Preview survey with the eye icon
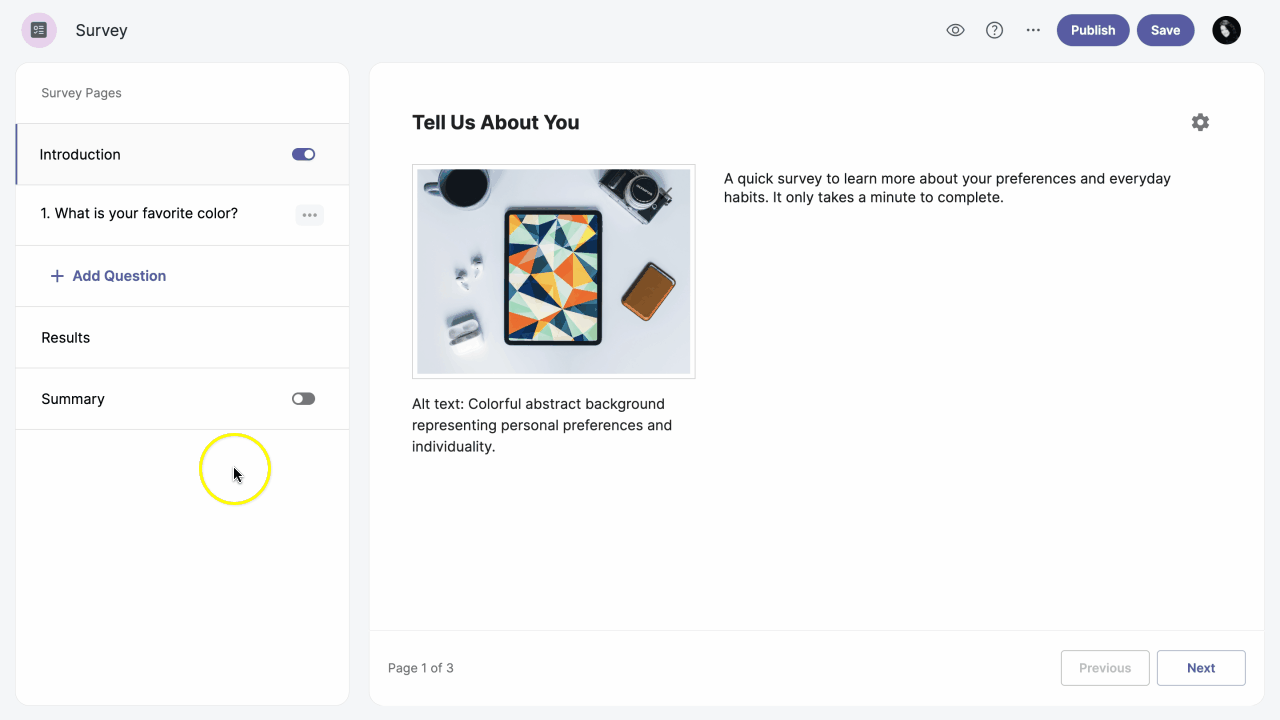 coord(955,30)
